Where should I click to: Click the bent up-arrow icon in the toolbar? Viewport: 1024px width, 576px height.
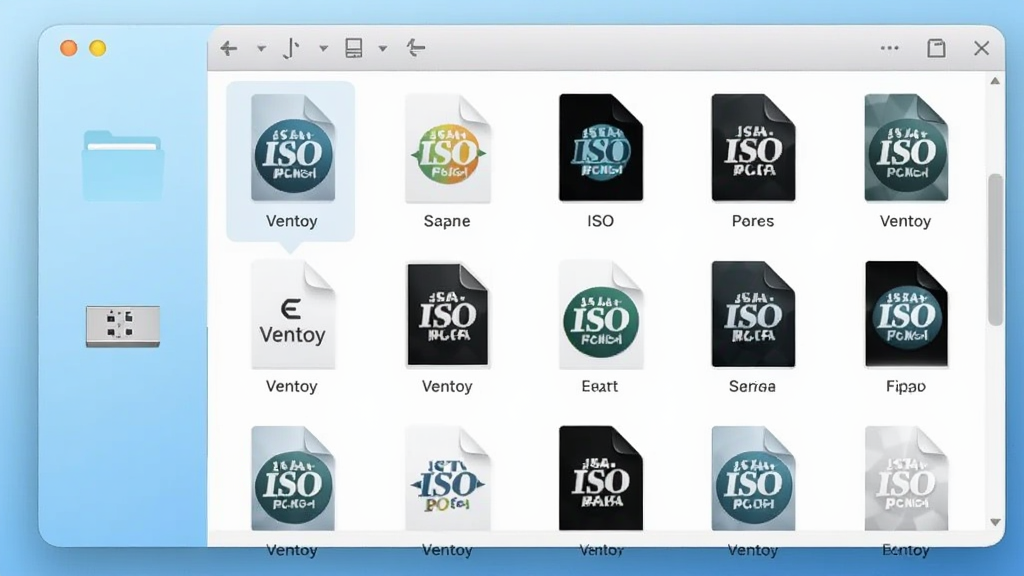(x=415, y=48)
